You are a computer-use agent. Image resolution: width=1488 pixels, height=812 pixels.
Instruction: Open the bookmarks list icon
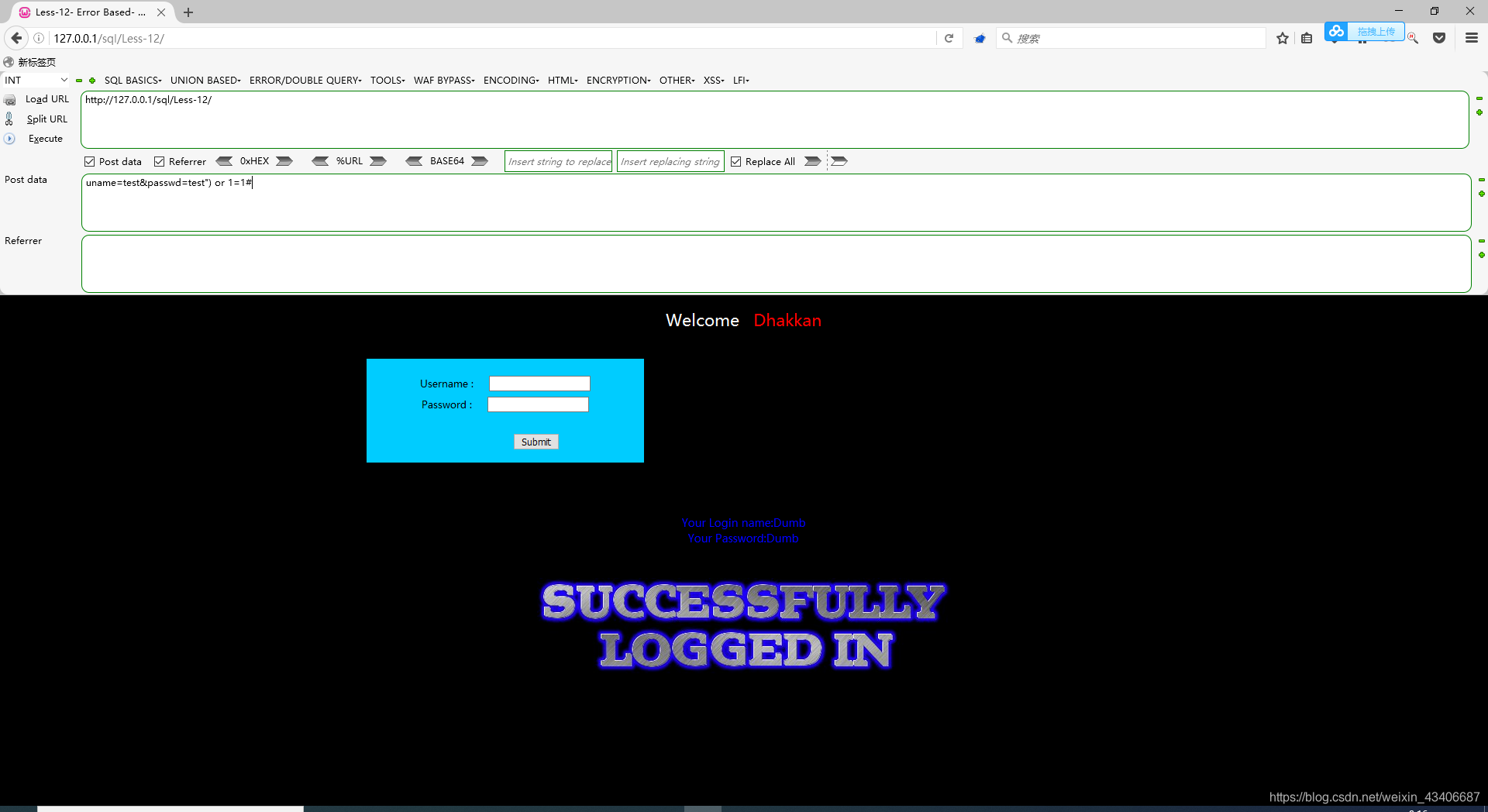click(x=1307, y=38)
